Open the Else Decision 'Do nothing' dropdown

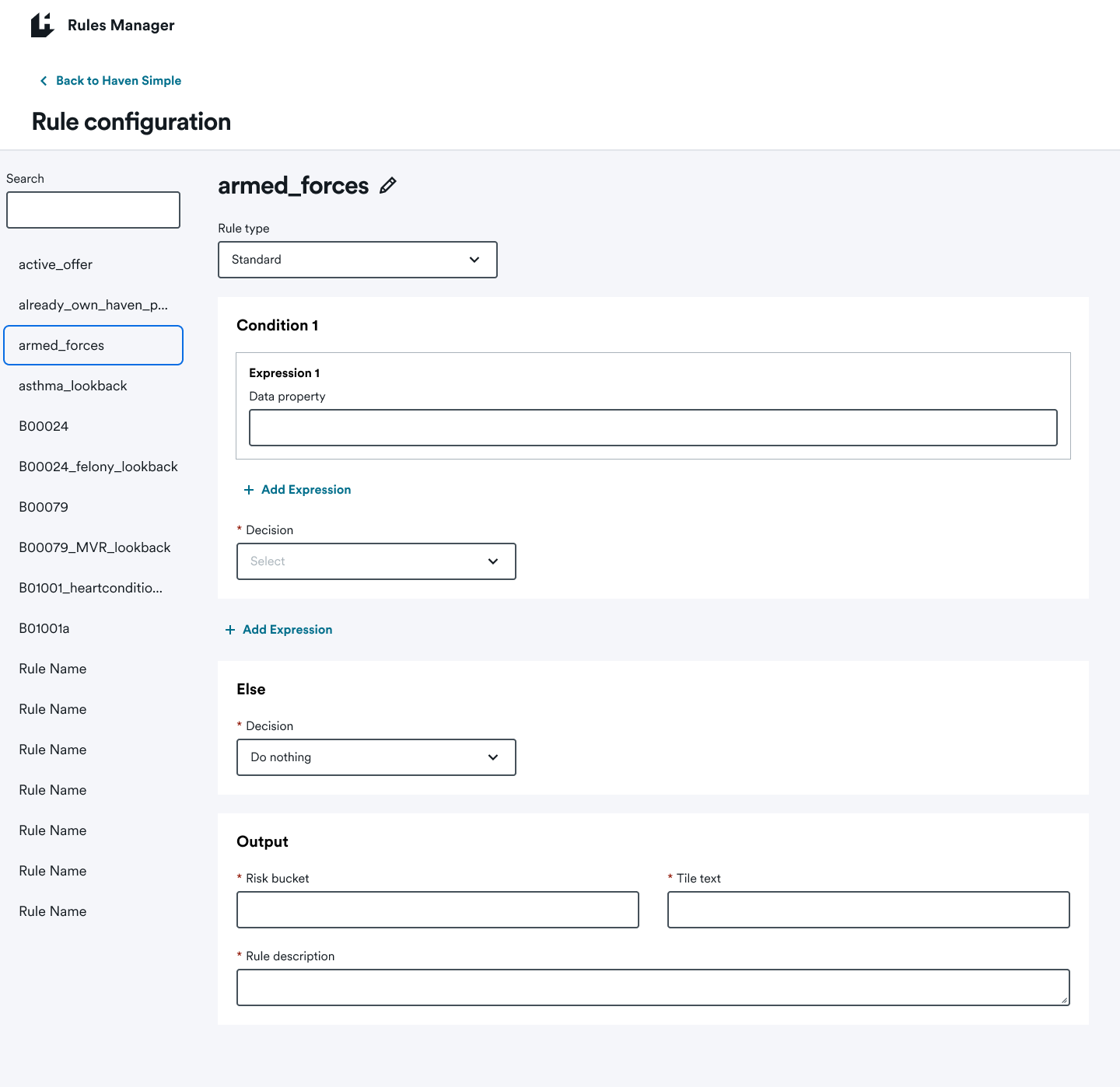pyautogui.click(x=376, y=757)
